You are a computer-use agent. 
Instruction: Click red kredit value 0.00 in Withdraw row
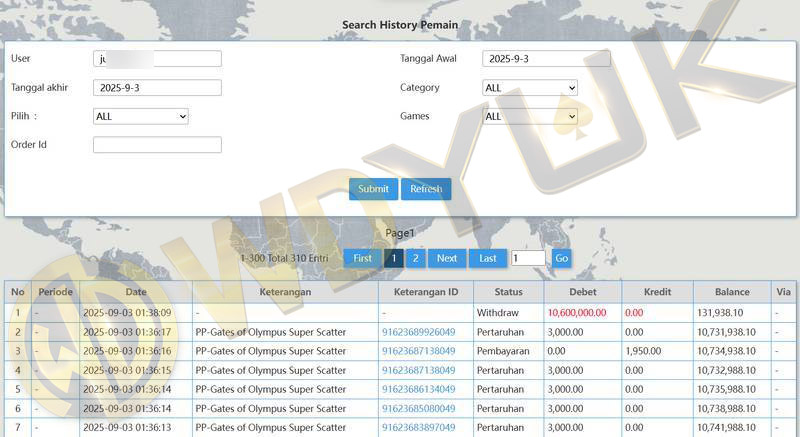pyautogui.click(x=634, y=313)
